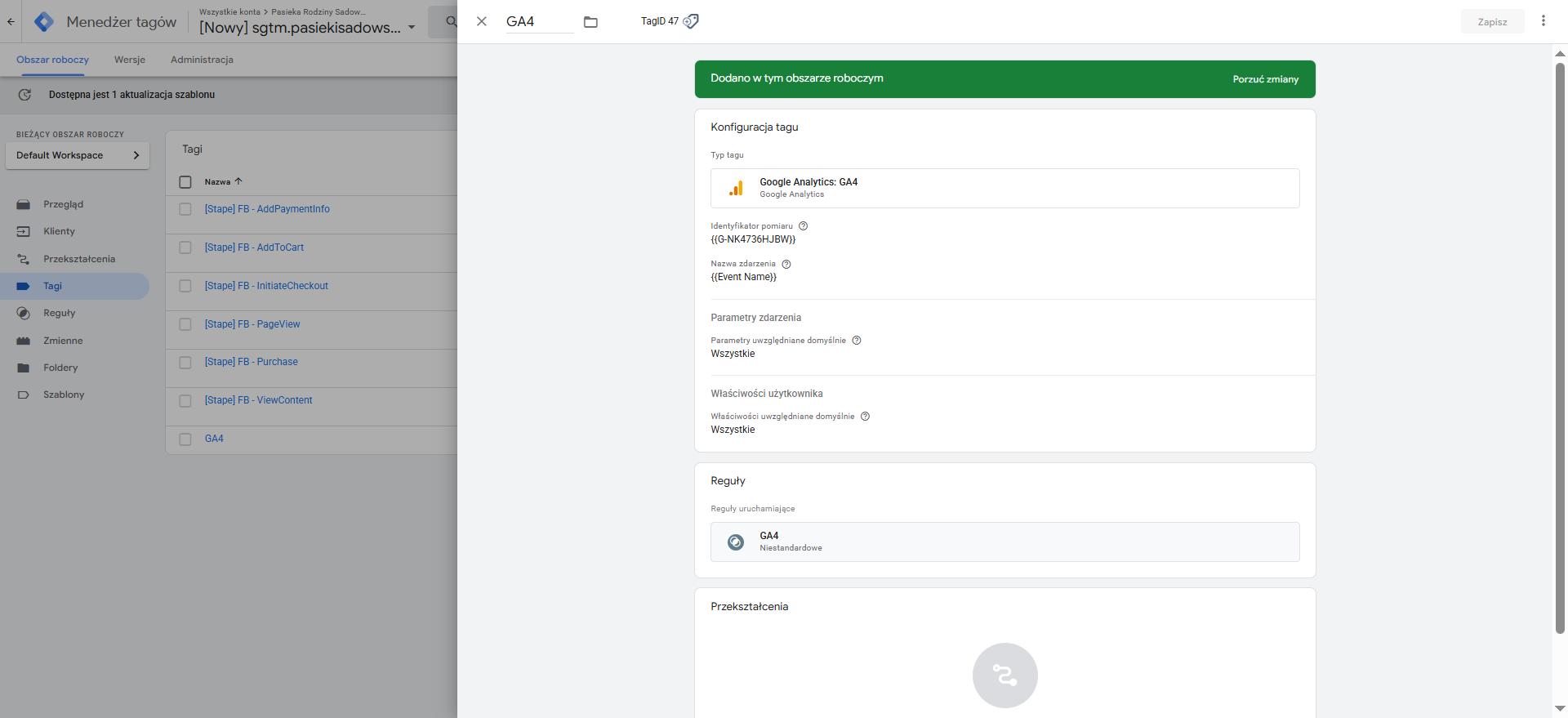Check the GA4 tag row checkbox
1568x718 pixels.
[x=185, y=439]
